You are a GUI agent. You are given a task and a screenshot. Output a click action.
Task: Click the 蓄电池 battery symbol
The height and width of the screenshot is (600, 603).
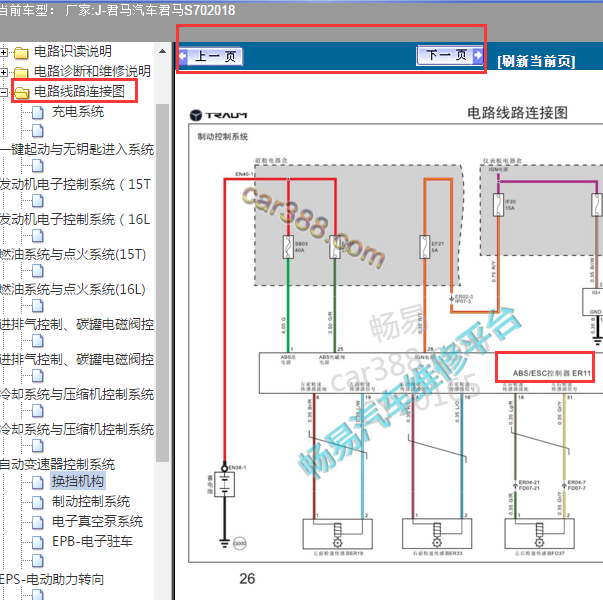[x=225, y=485]
